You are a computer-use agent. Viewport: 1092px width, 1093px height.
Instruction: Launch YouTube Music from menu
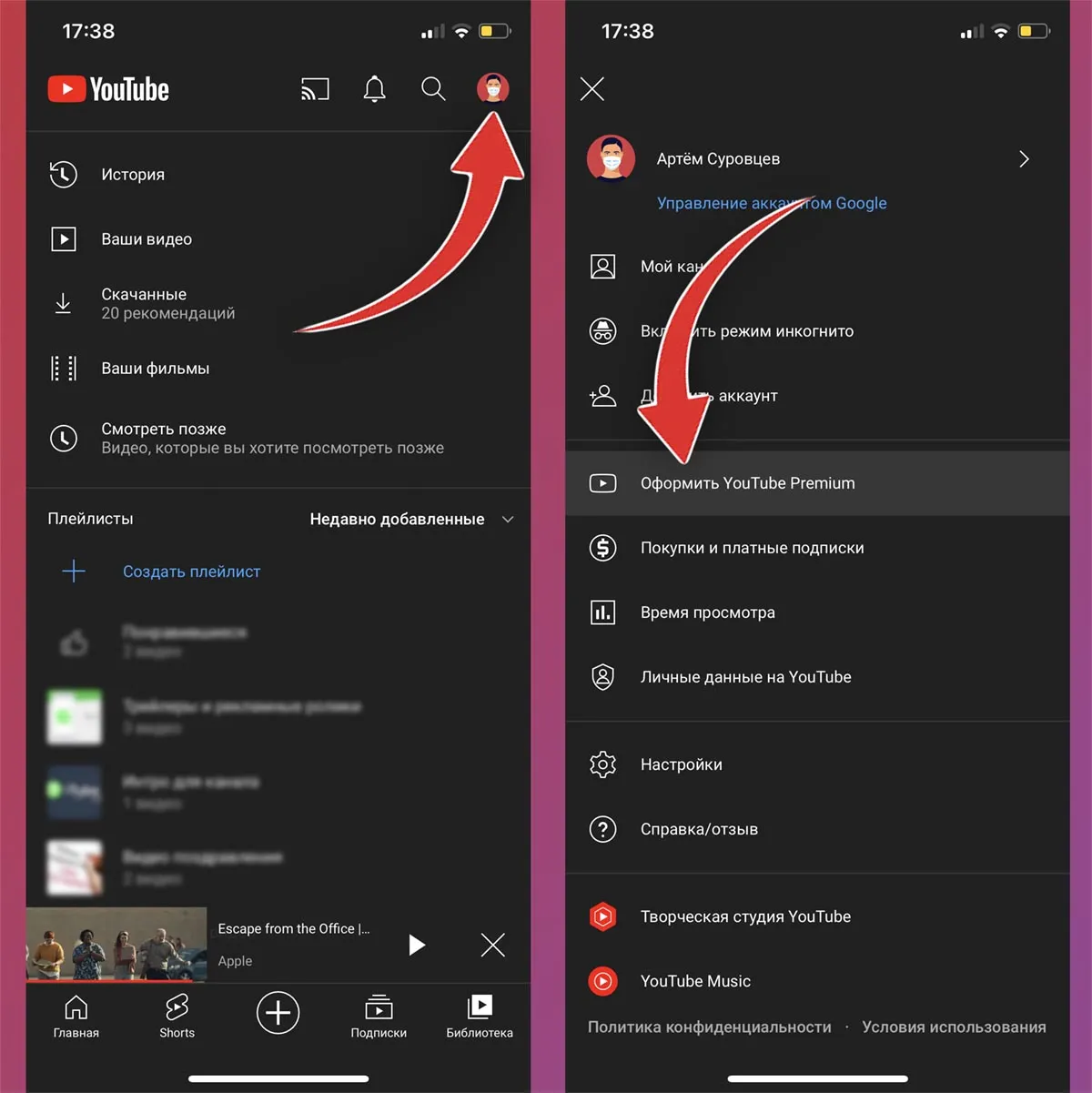pos(817,981)
